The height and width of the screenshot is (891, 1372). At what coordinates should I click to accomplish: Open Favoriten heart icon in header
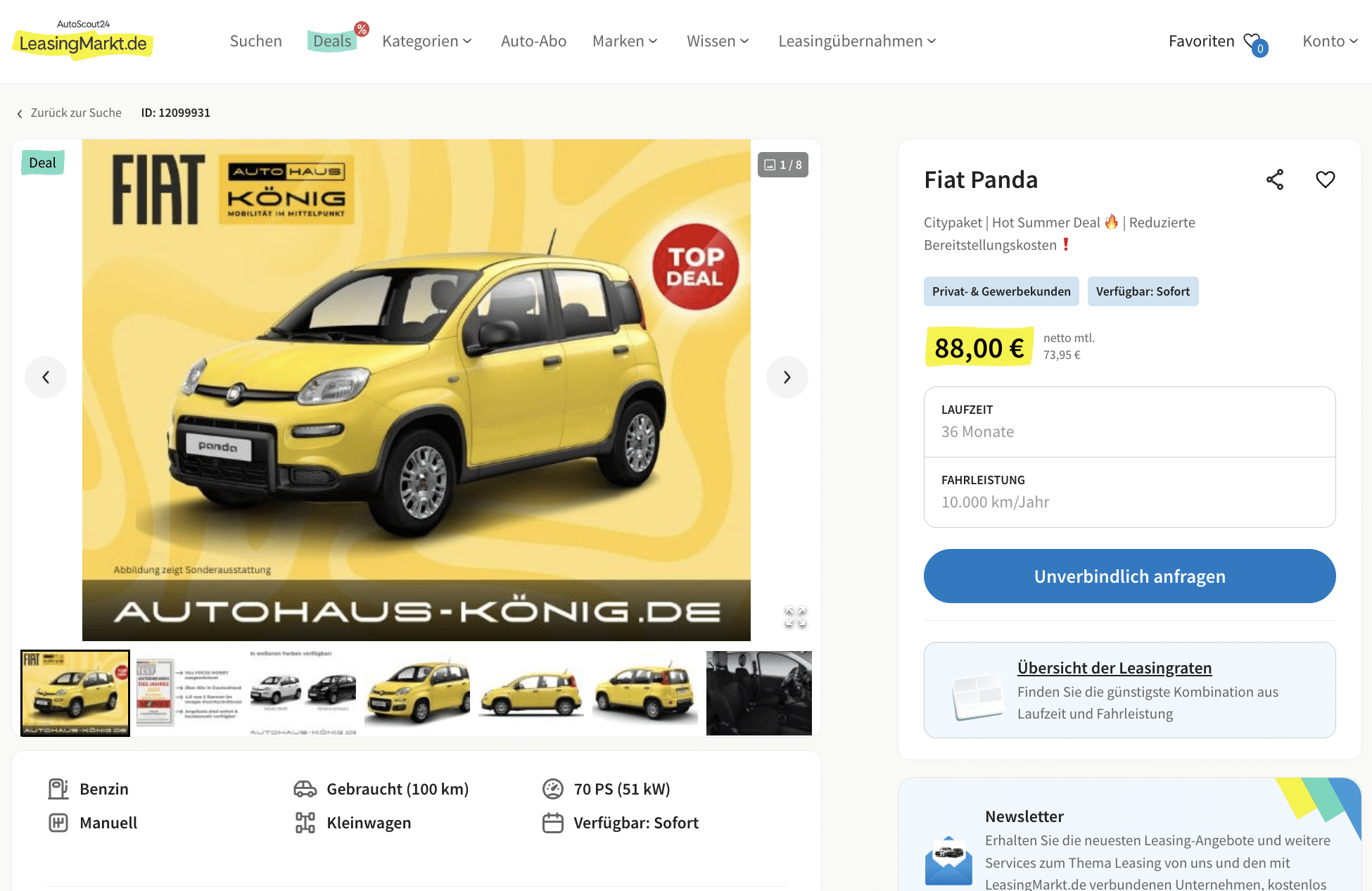1255,43
